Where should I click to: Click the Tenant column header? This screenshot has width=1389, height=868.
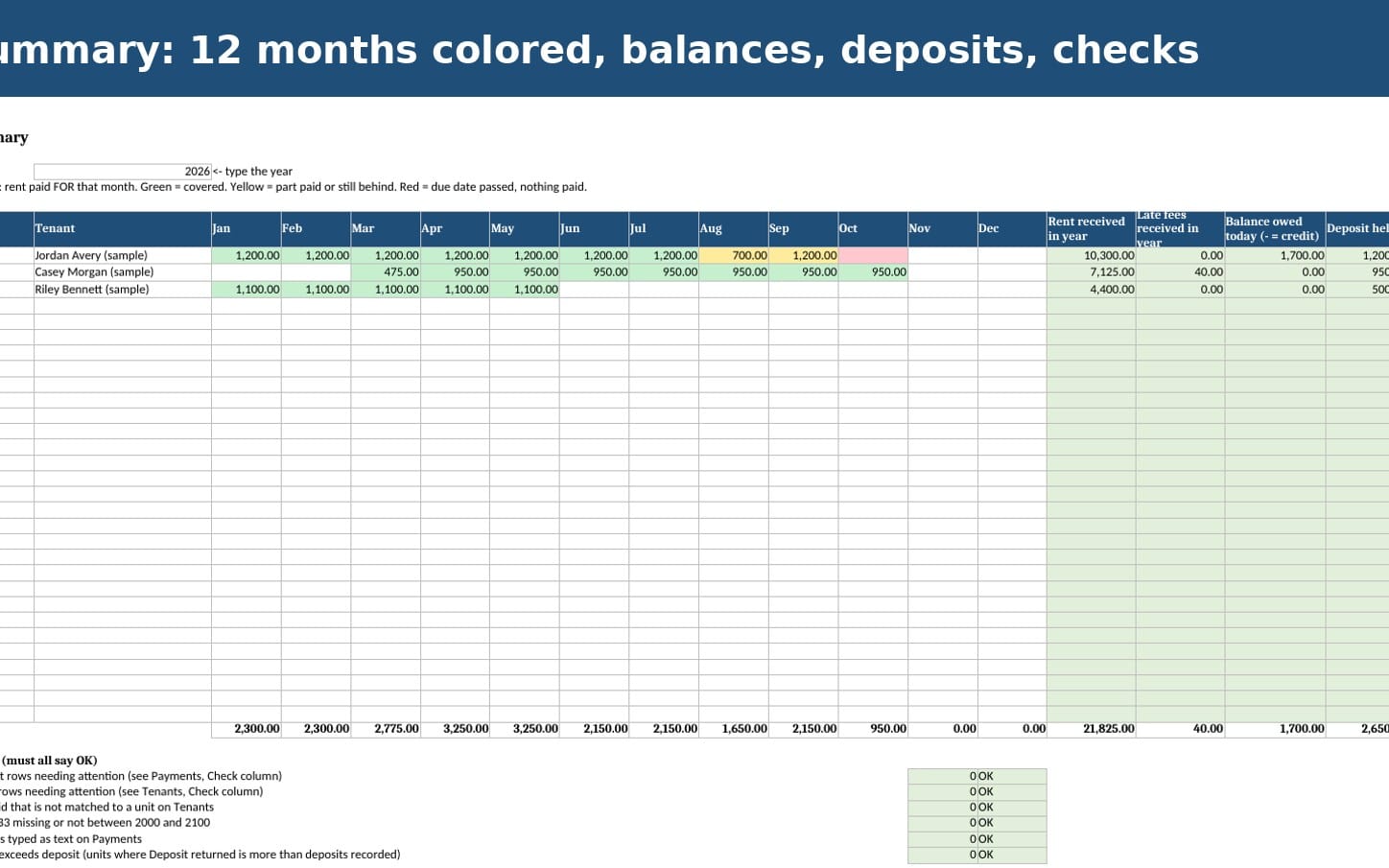coord(123,229)
